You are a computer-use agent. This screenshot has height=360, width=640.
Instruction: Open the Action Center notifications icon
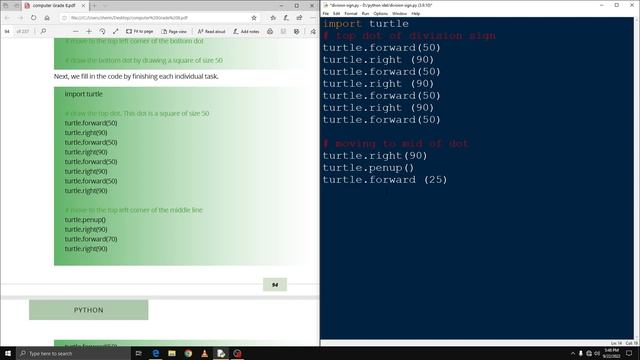coord(629,353)
